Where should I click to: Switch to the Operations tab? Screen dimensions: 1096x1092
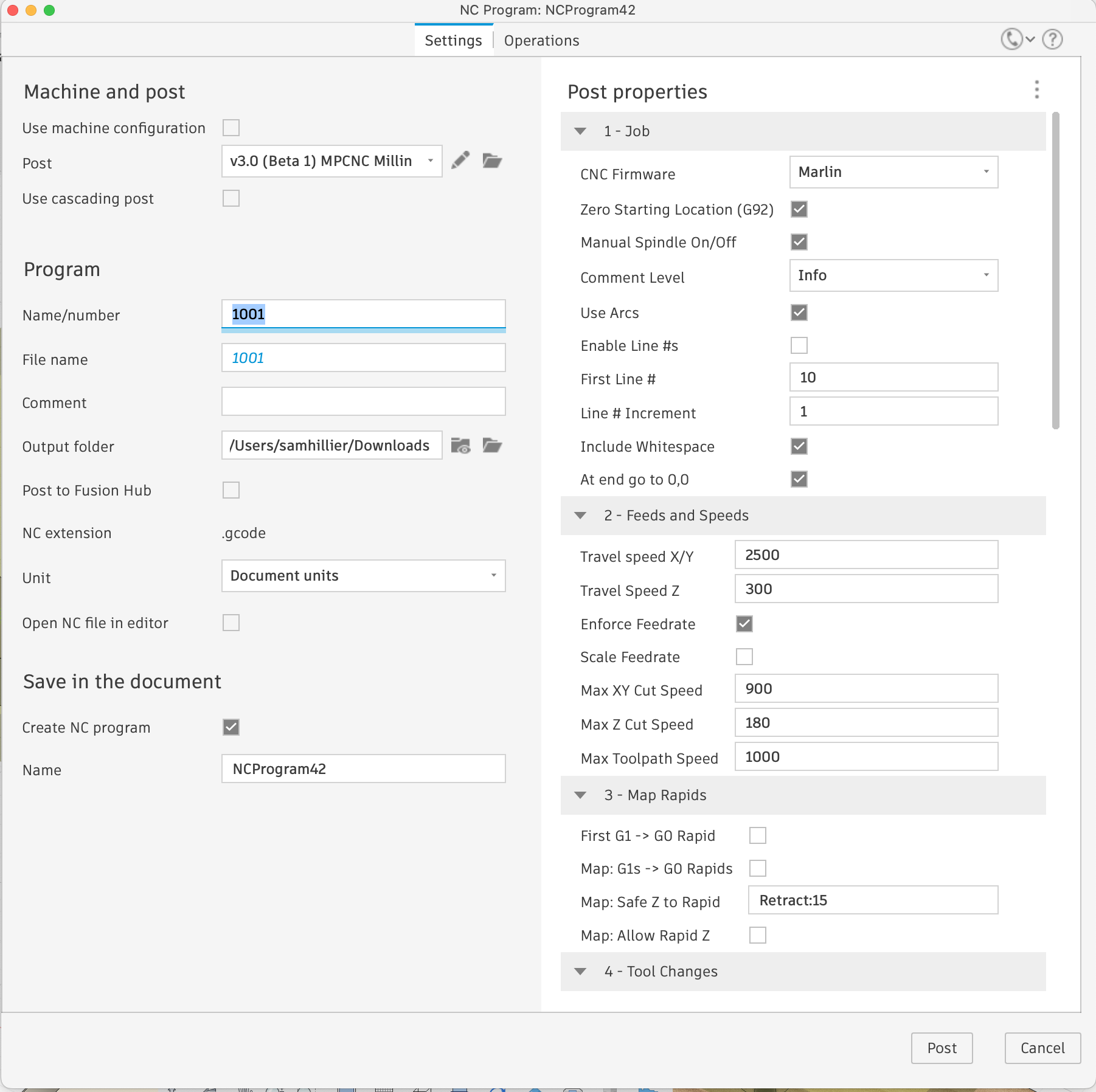(541, 41)
